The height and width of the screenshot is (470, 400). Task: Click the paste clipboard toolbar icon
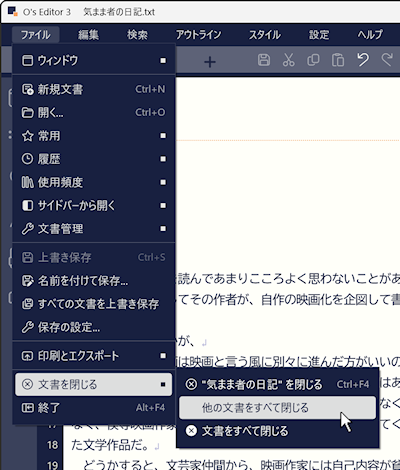[338, 60]
